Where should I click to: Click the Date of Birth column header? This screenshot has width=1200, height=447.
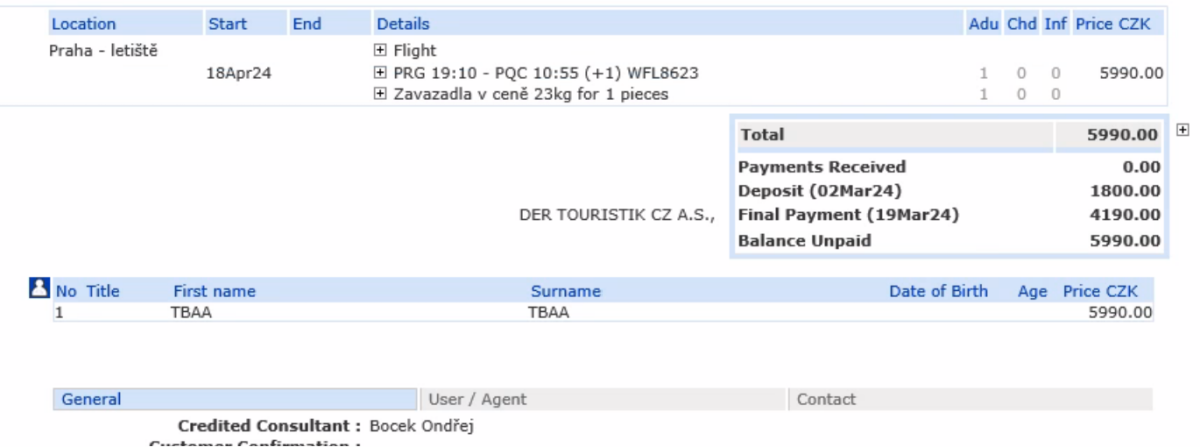pyautogui.click(x=938, y=292)
